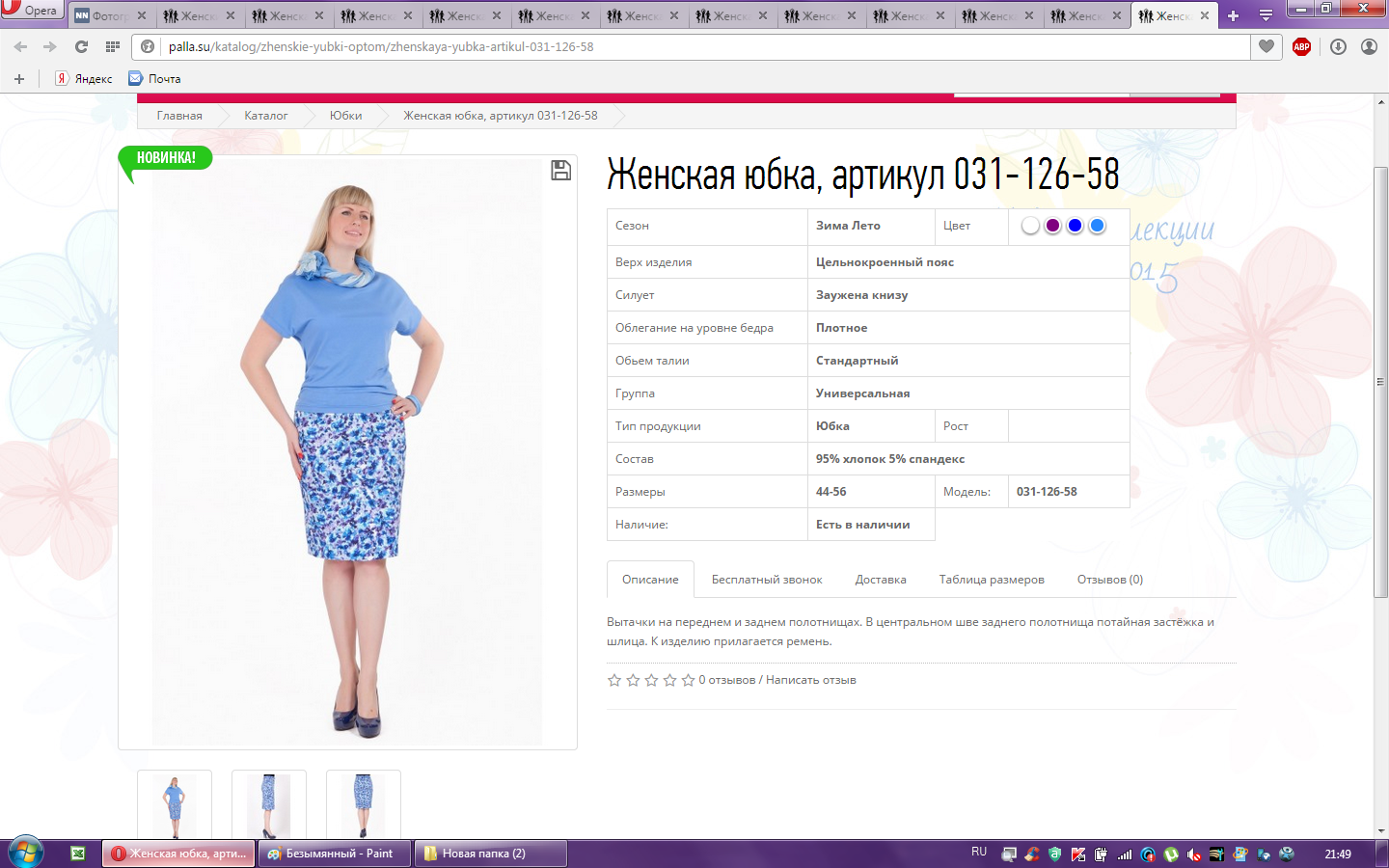Open a new browser tab
The image size is (1389, 868).
pyautogui.click(x=1233, y=15)
